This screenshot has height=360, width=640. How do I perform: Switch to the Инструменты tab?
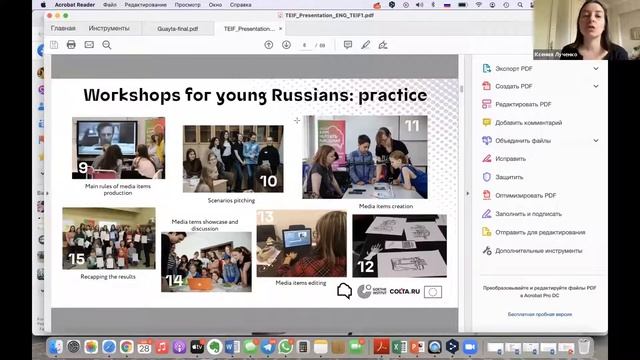pos(109,28)
